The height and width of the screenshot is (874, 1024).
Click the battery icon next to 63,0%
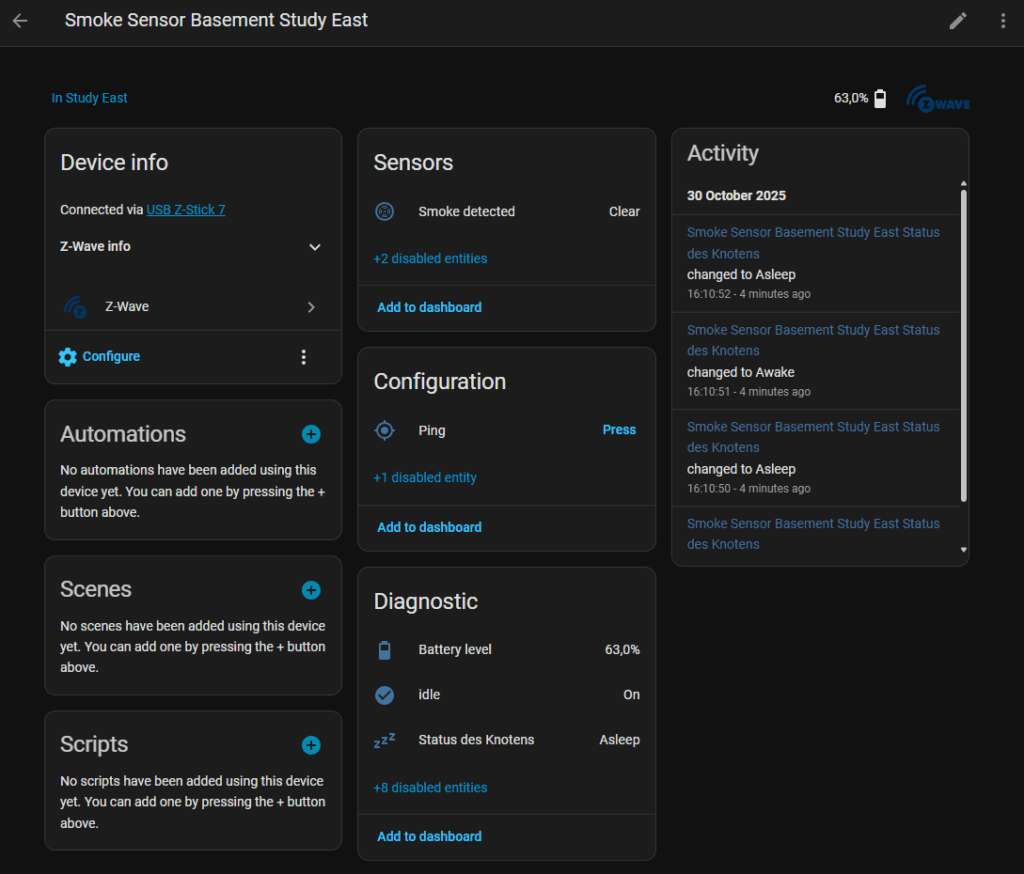(x=880, y=98)
